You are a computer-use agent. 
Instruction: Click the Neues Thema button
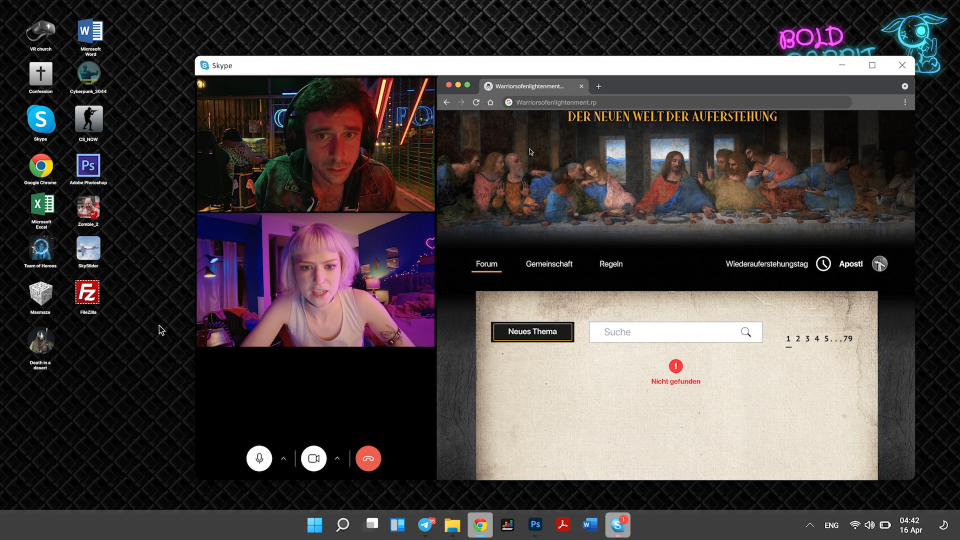(533, 332)
